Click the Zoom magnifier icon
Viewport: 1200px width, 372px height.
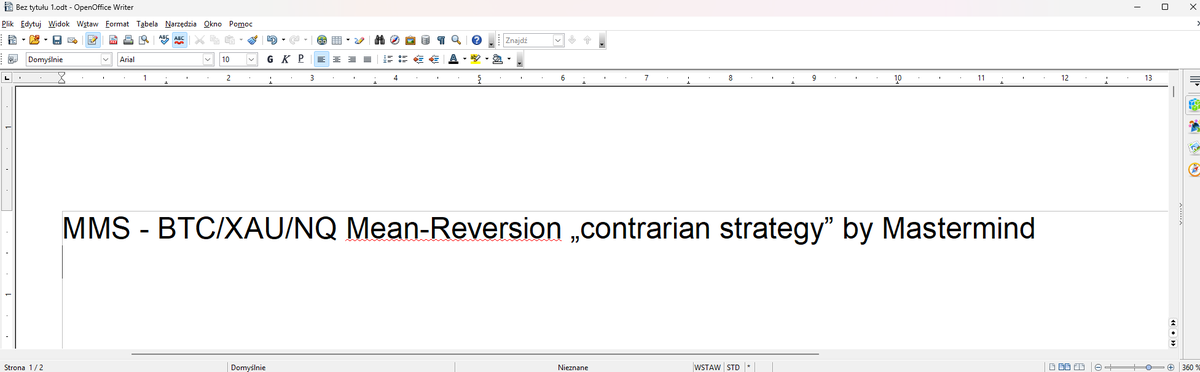coord(456,40)
